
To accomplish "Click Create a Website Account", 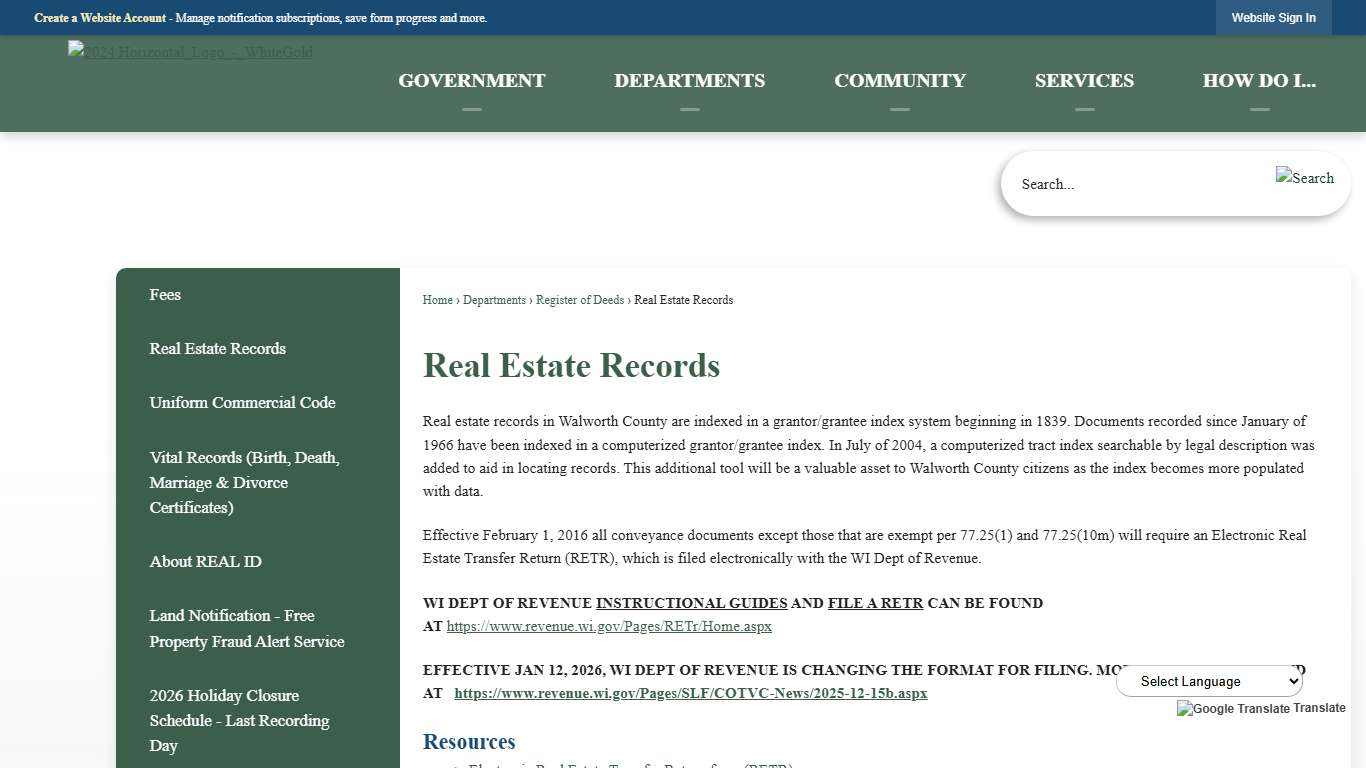I will [x=99, y=17].
